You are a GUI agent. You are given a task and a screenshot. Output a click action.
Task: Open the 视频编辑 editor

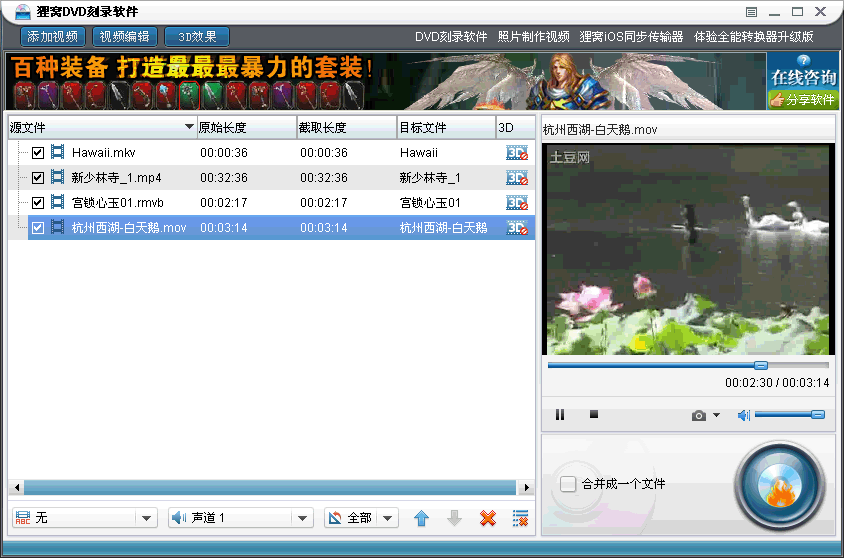point(125,37)
